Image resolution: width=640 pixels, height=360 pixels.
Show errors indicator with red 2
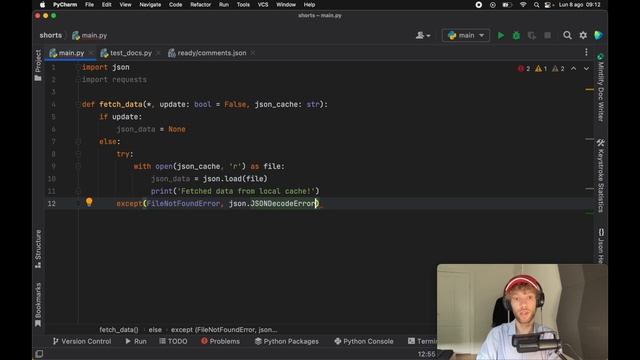pos(524,69)
